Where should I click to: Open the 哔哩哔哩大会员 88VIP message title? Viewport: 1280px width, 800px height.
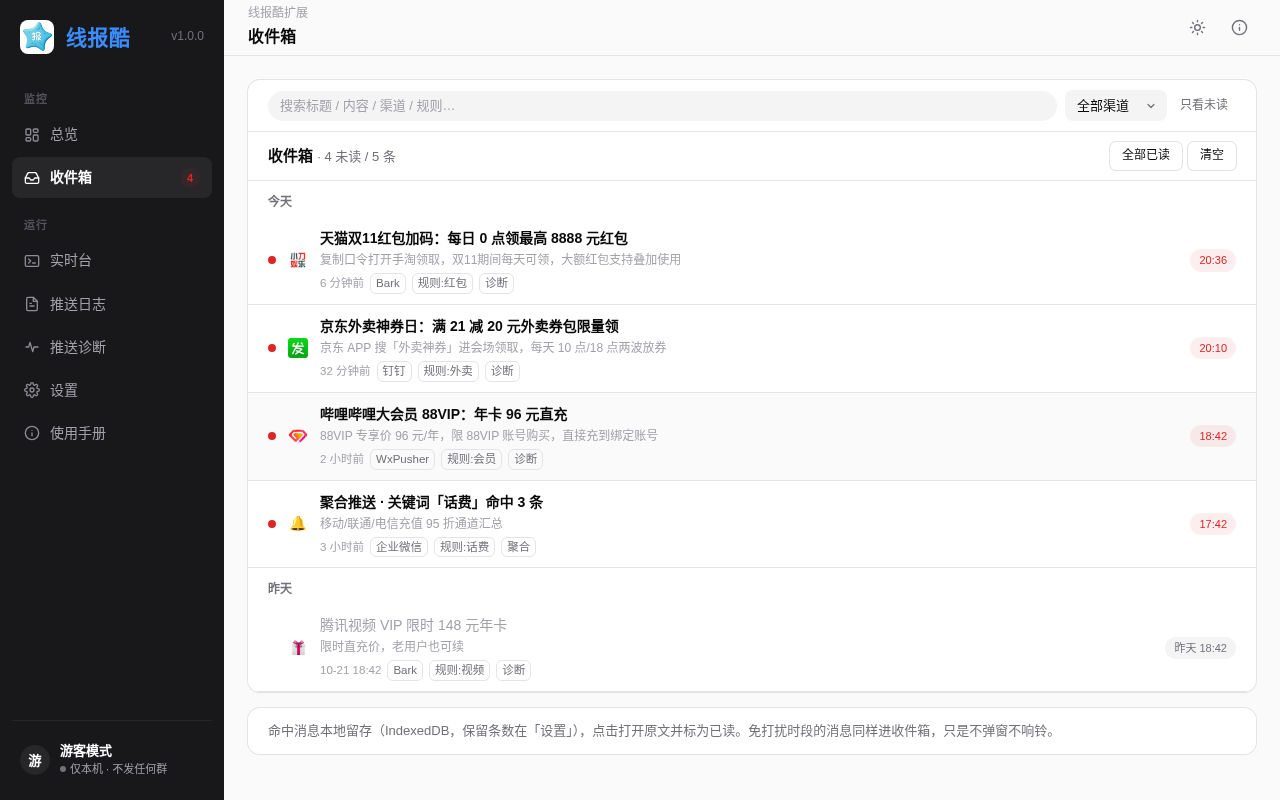443,414
